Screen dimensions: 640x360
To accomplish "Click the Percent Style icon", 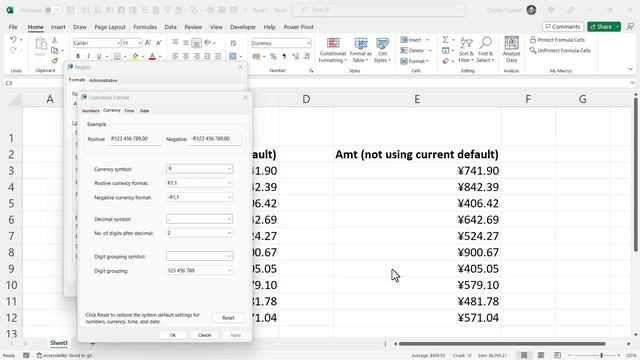I will coord(273,56).
